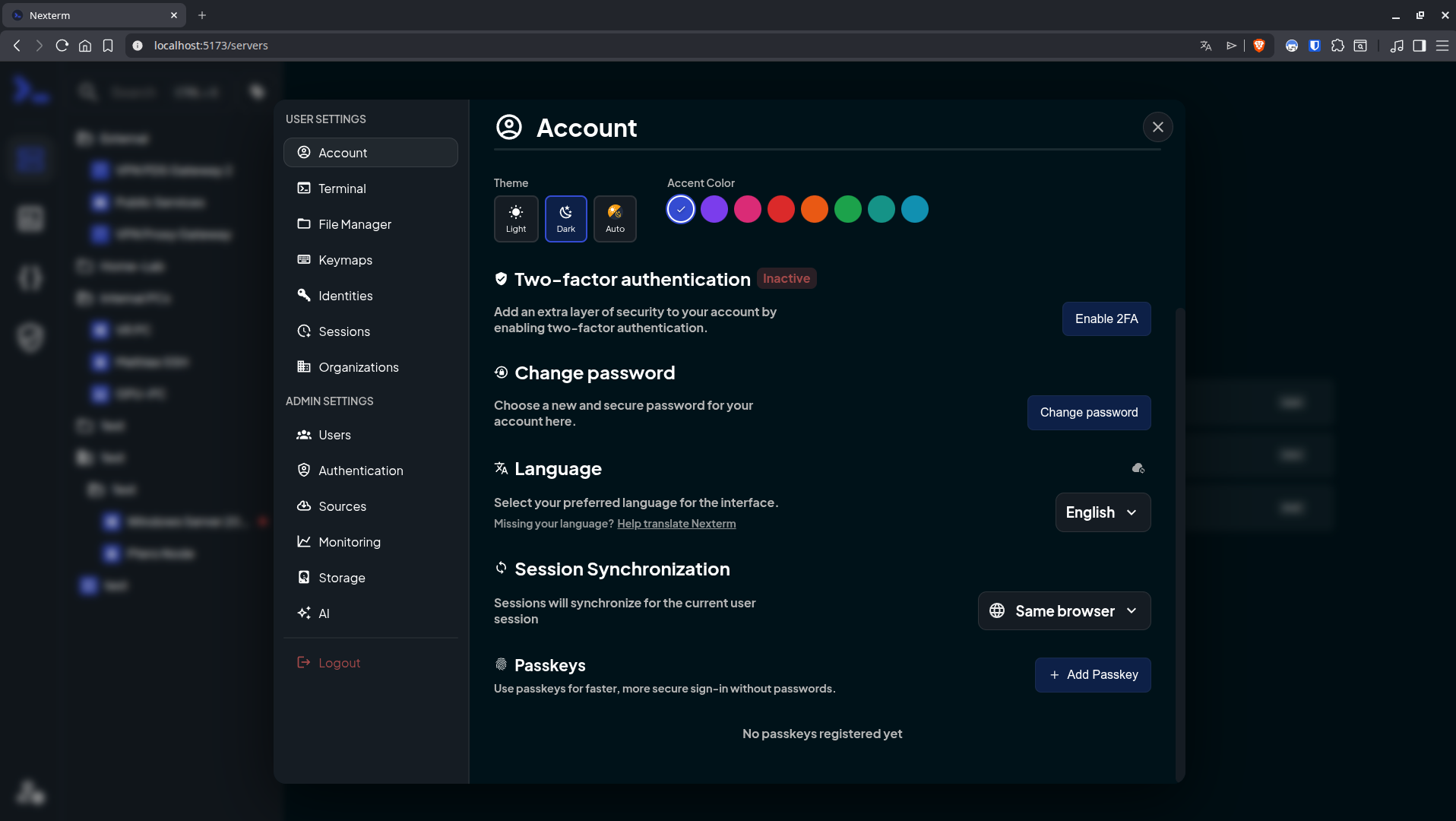Follow the Help translate Nexterm link
1456x821 pixels.
tap(676, 524)
